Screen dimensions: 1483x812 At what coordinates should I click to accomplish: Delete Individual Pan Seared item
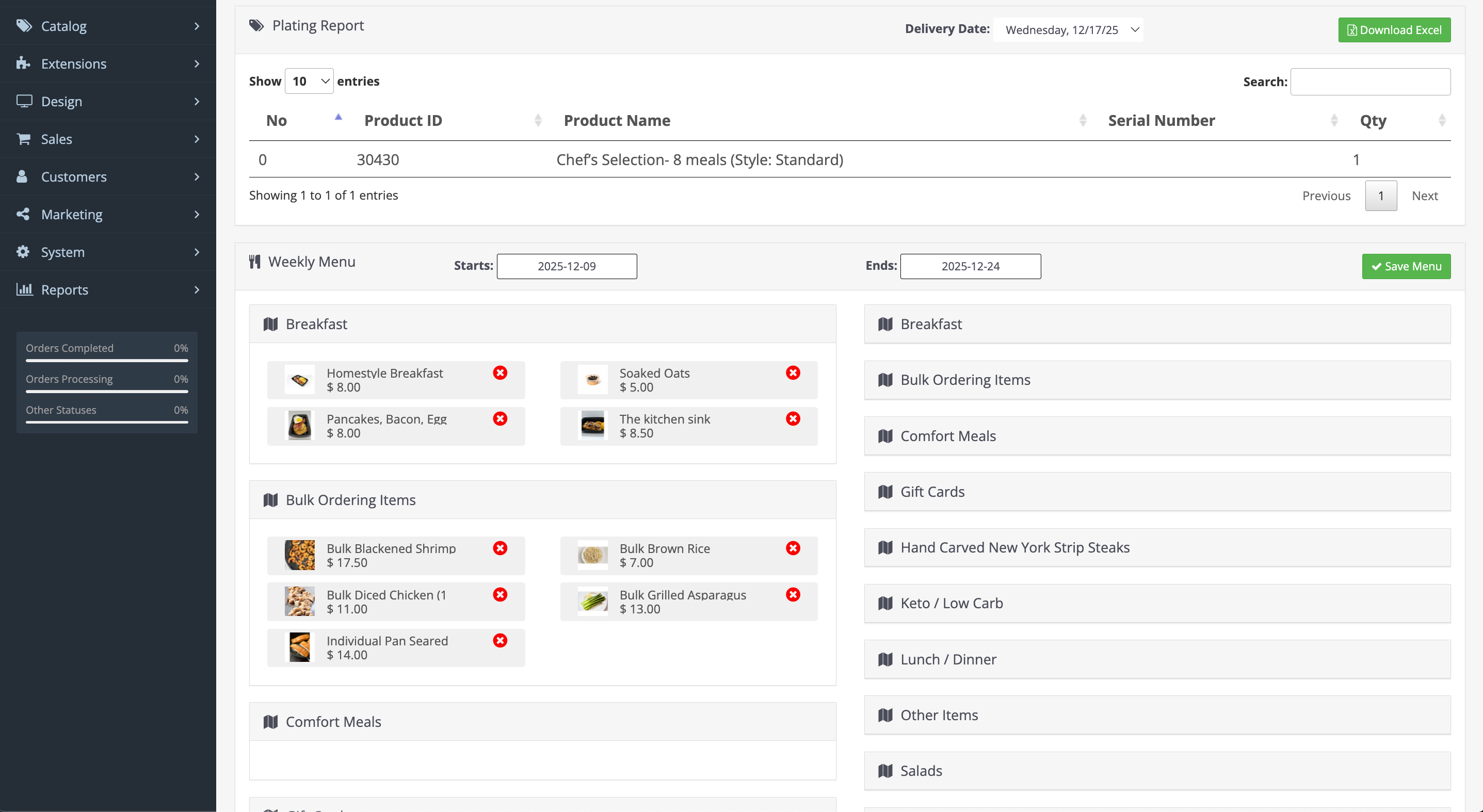[x=499, y=641]
